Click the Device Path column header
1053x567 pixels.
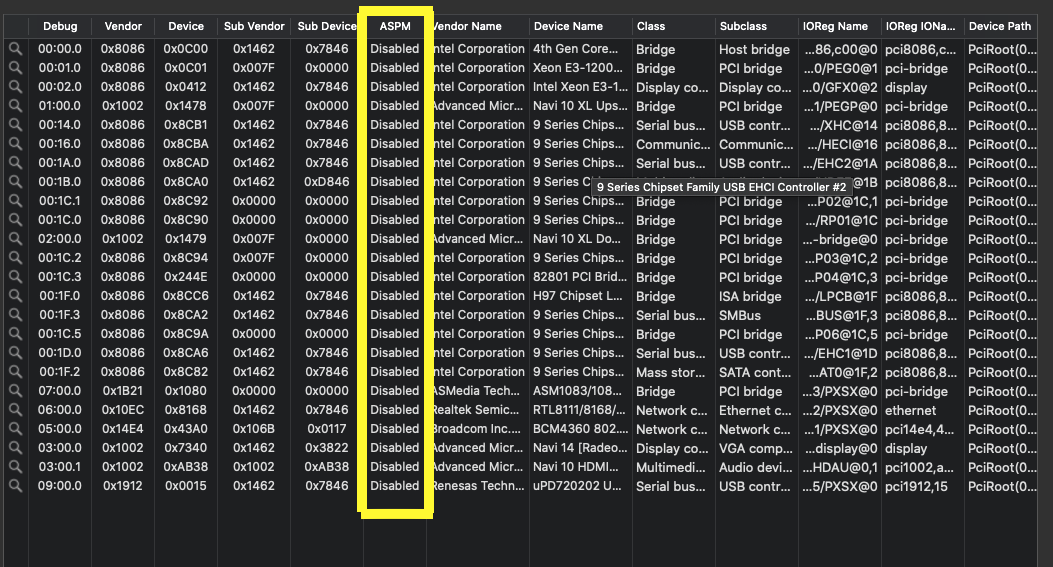coord(1000,26)
